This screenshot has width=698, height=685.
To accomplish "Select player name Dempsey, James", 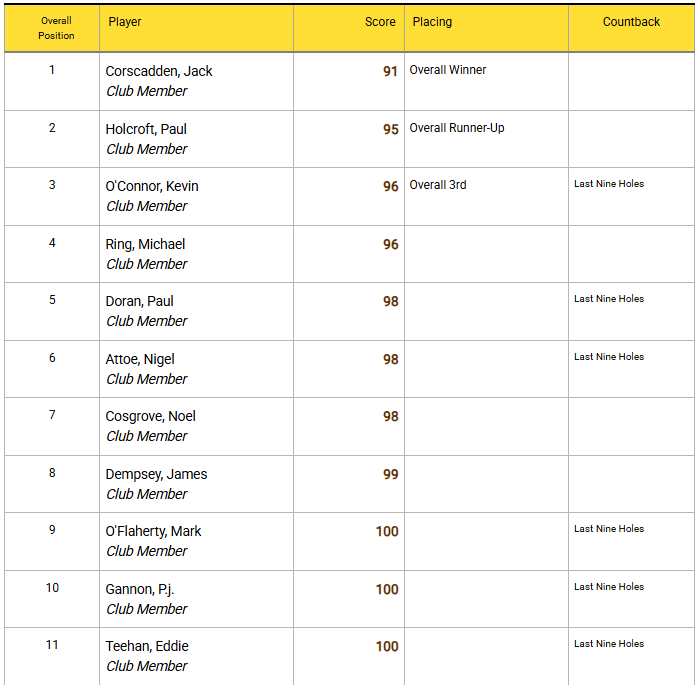I will click(156, 474).
